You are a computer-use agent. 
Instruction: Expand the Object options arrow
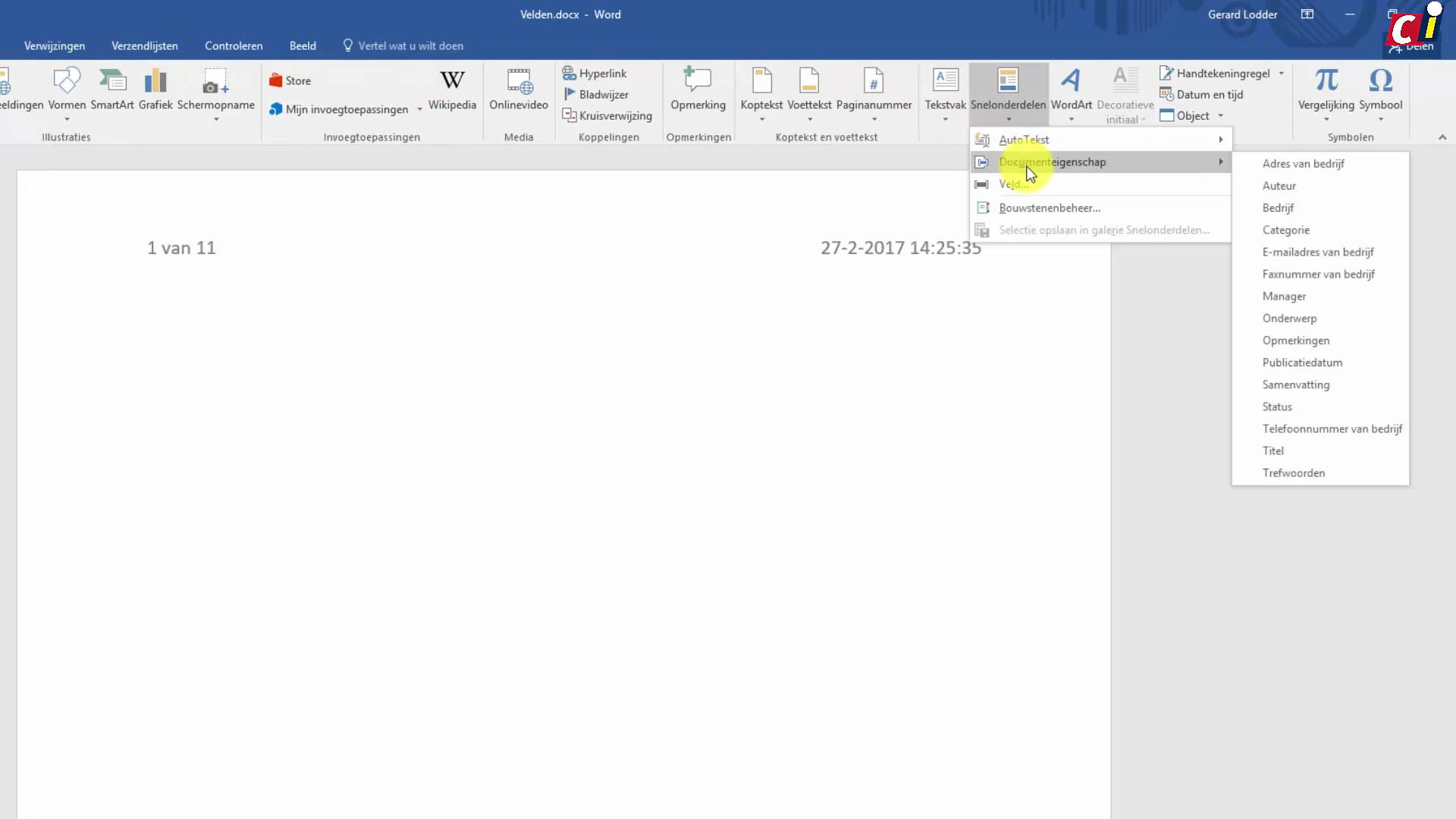tap(1220, 115)
